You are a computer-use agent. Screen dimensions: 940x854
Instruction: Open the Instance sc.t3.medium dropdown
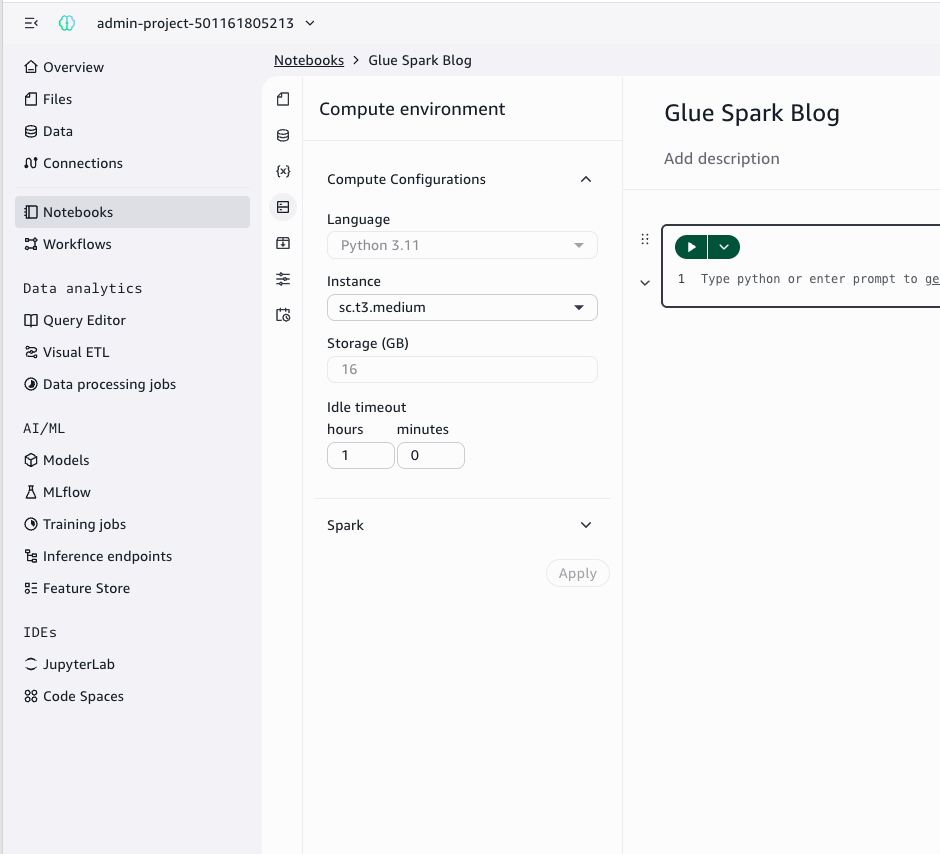[x=462, y=307]
